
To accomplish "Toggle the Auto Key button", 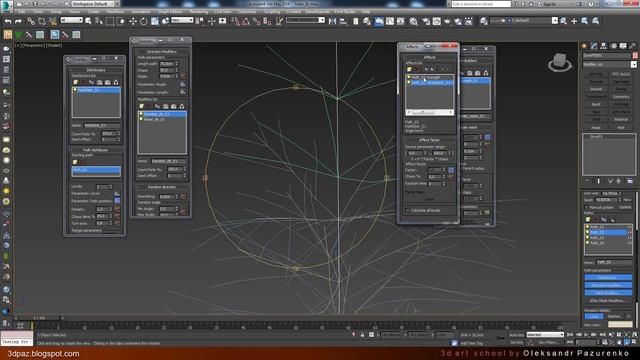I will 516,335.
